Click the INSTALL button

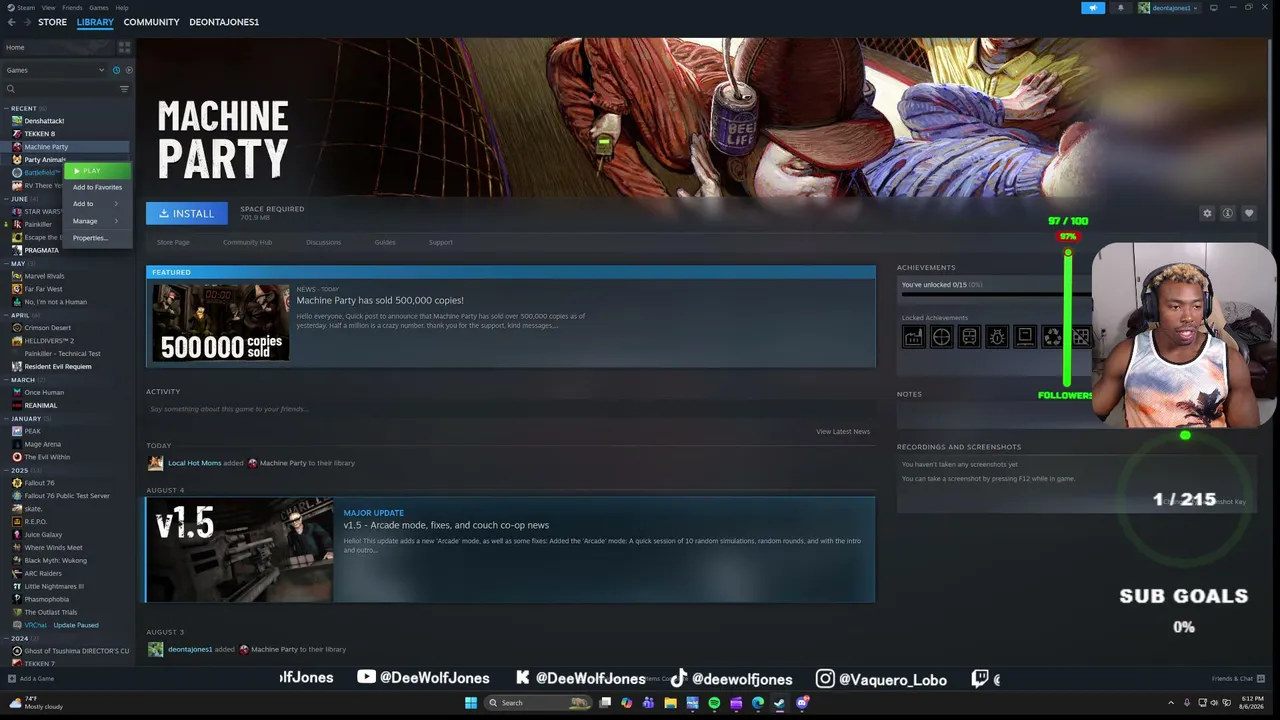click(187, 213)
